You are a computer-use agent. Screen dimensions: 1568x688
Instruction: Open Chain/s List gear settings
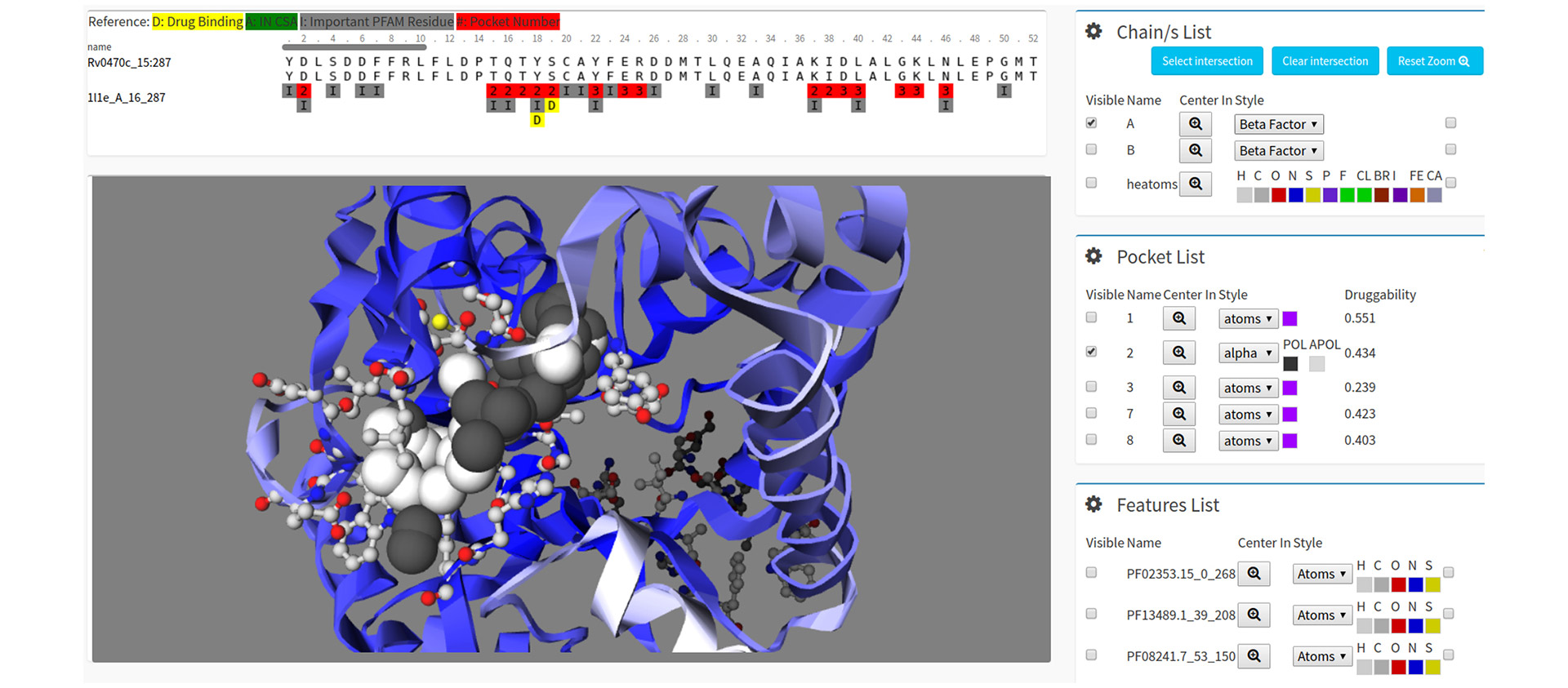pyautogui.click(x=1094, y=32)
